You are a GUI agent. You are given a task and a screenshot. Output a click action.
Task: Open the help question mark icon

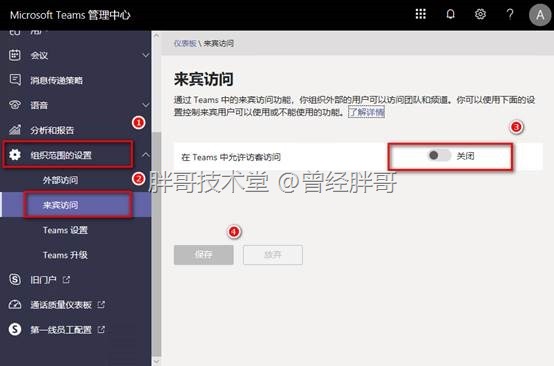[510, 14]
